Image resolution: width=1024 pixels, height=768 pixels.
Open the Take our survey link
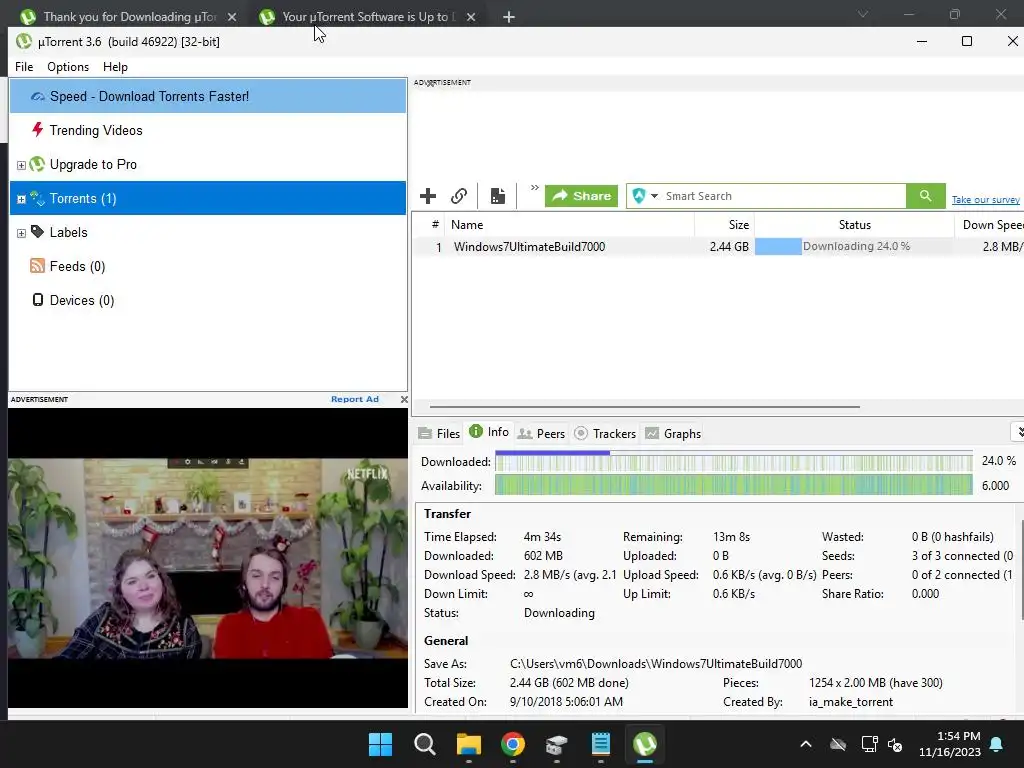coord(985,200)
